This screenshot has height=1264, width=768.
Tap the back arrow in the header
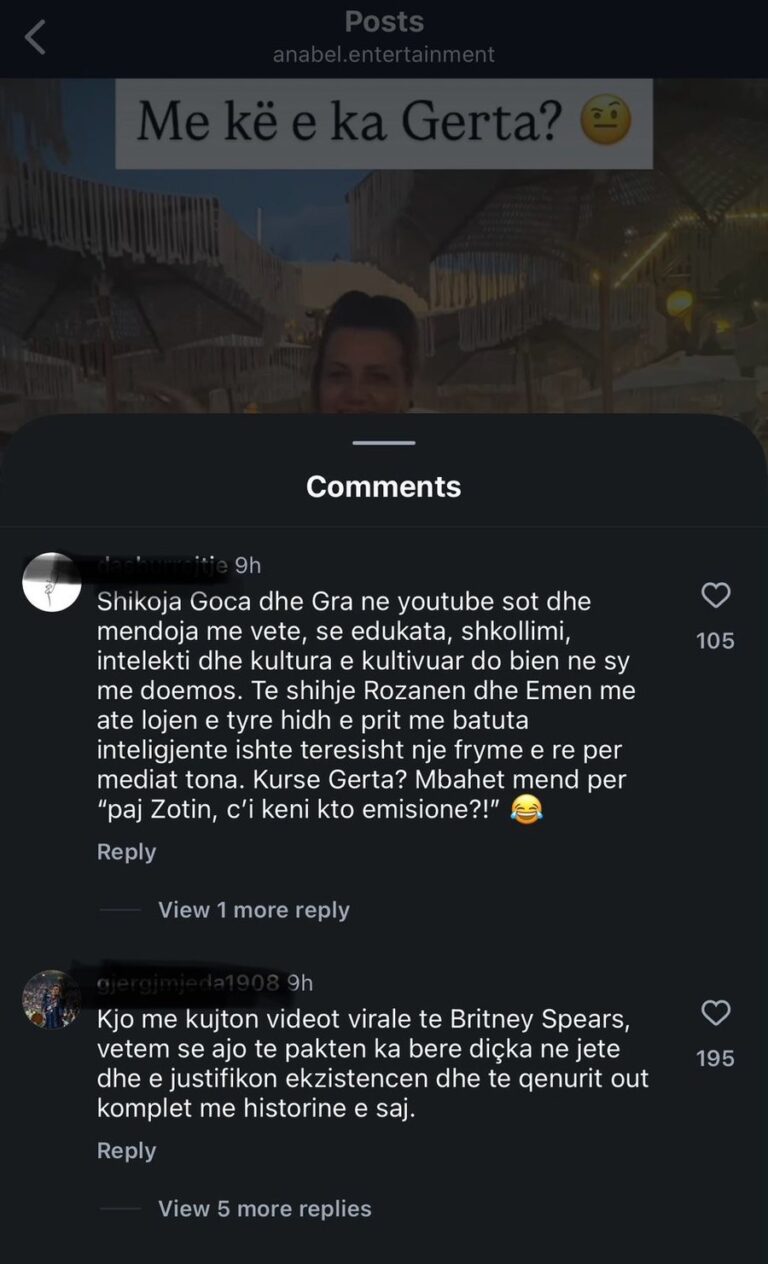coord(35,39)
